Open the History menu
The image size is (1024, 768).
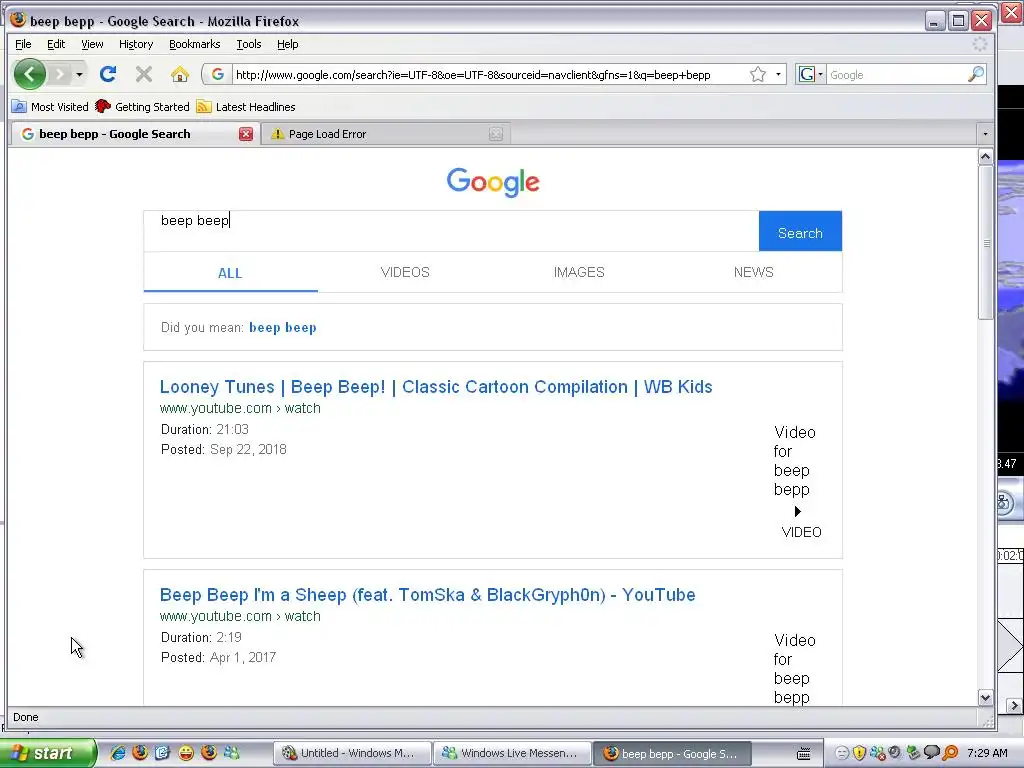[x=136, y=44]
